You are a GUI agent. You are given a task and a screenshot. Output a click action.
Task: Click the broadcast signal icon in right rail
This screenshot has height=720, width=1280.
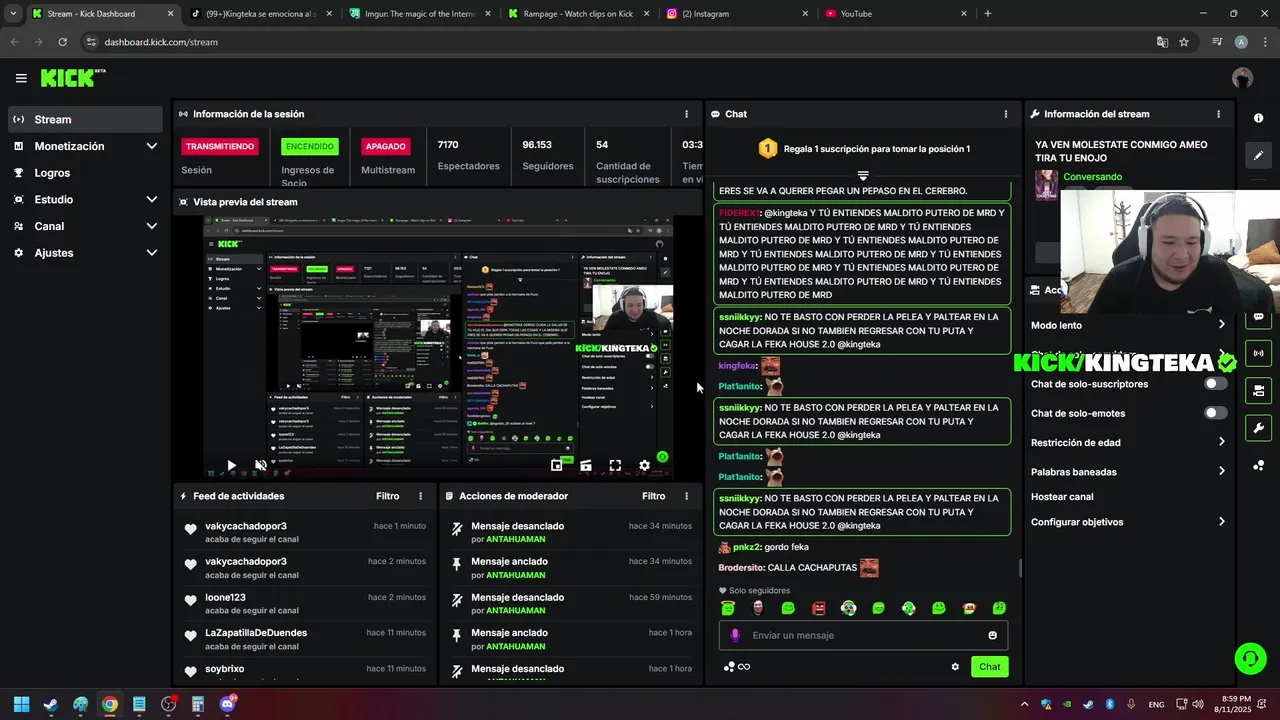click(1258, 353)
